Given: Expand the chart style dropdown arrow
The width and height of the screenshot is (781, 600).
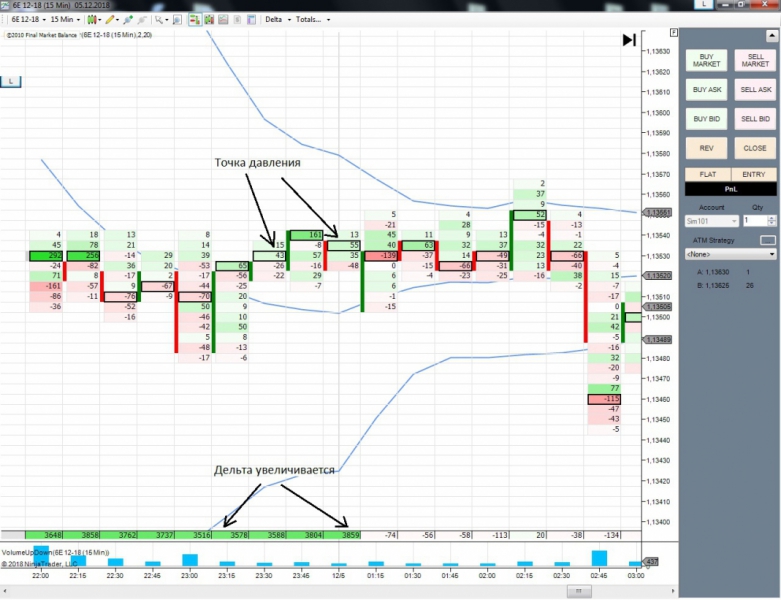Looking at the screenshot, I should pos(100,20).
